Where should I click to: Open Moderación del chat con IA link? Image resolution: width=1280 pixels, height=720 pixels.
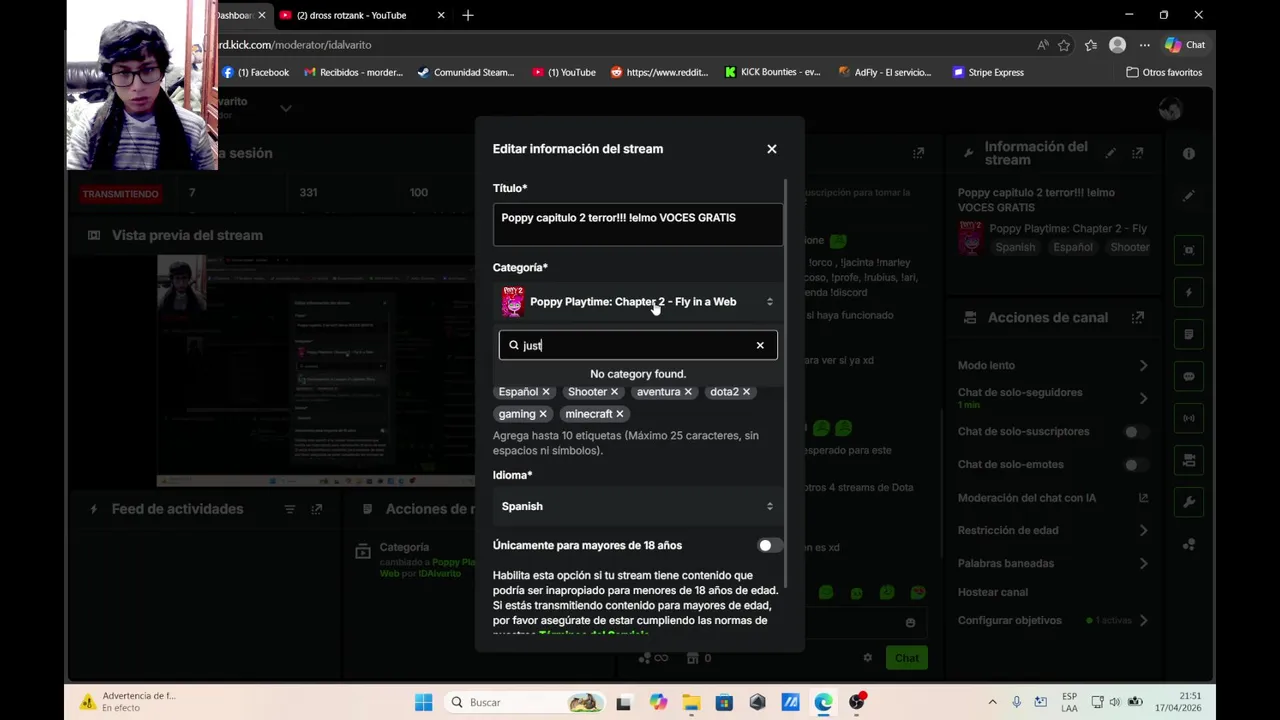pos(1143,498)
